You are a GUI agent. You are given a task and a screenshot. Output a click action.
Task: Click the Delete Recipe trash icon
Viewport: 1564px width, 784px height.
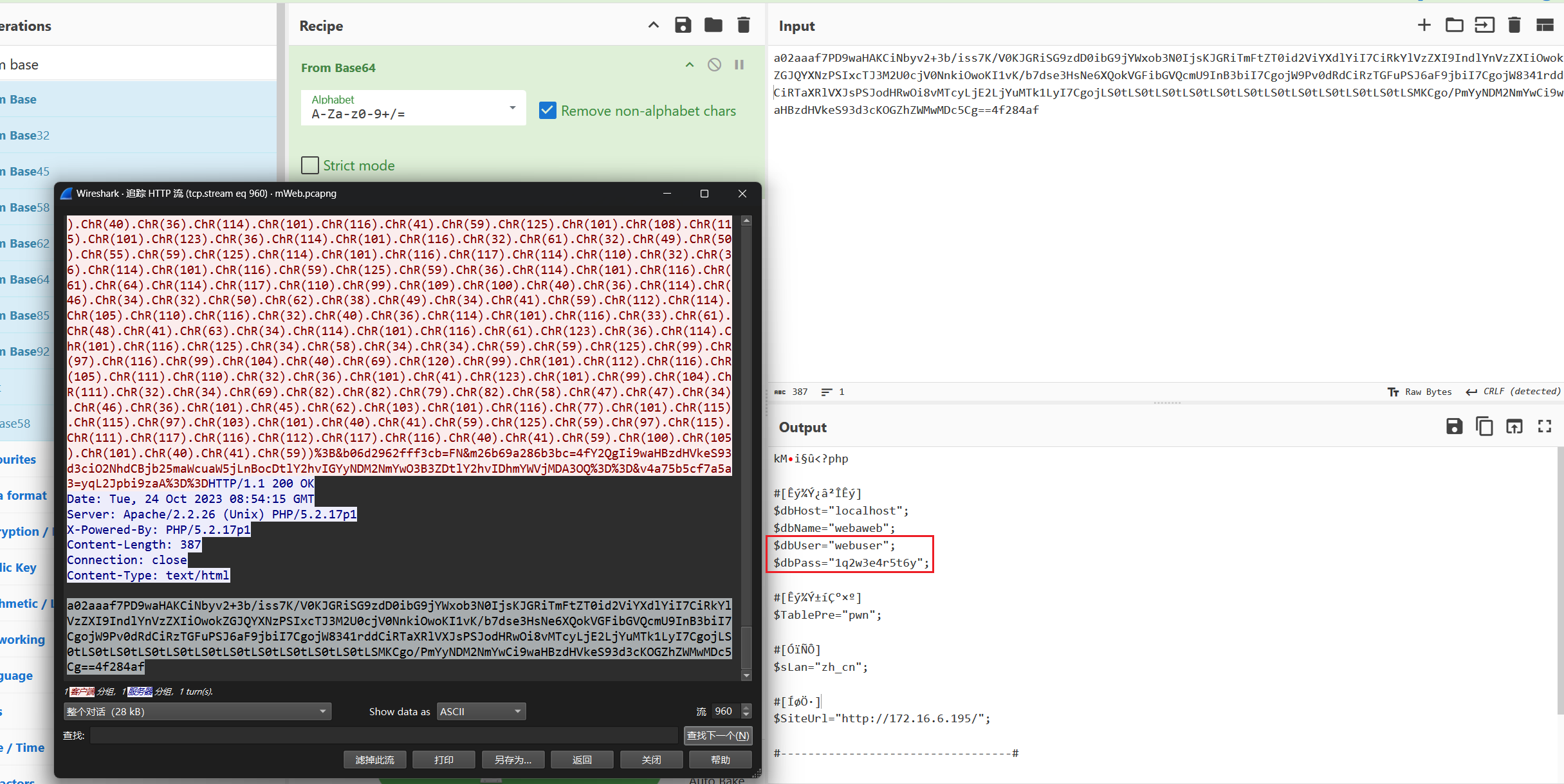point(743,26)
